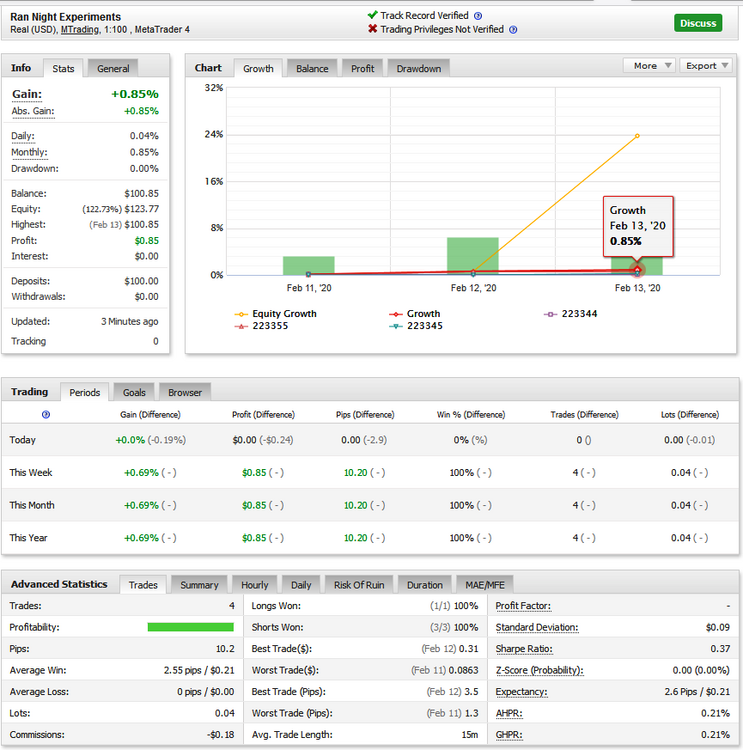743x750 pixels.
Task: Select the Balance chart tab
Action: click(x=312, y=68)
